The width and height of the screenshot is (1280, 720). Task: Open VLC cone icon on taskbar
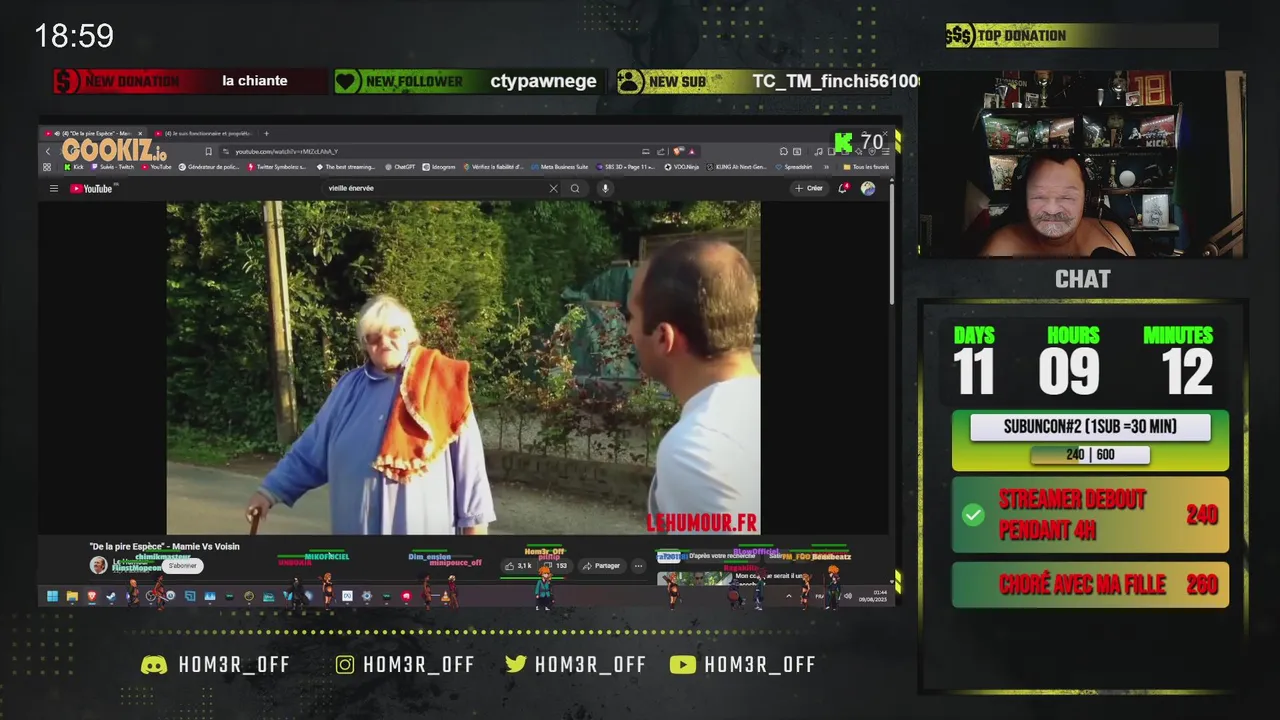tap(445, 596)
